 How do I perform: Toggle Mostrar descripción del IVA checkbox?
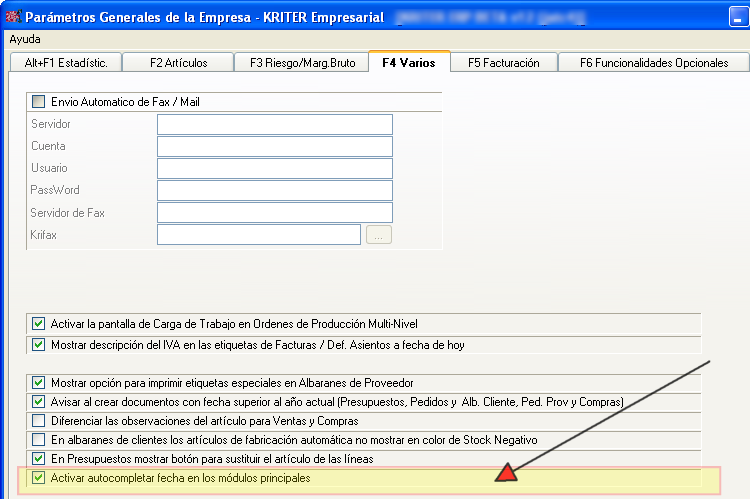point(39,345)
